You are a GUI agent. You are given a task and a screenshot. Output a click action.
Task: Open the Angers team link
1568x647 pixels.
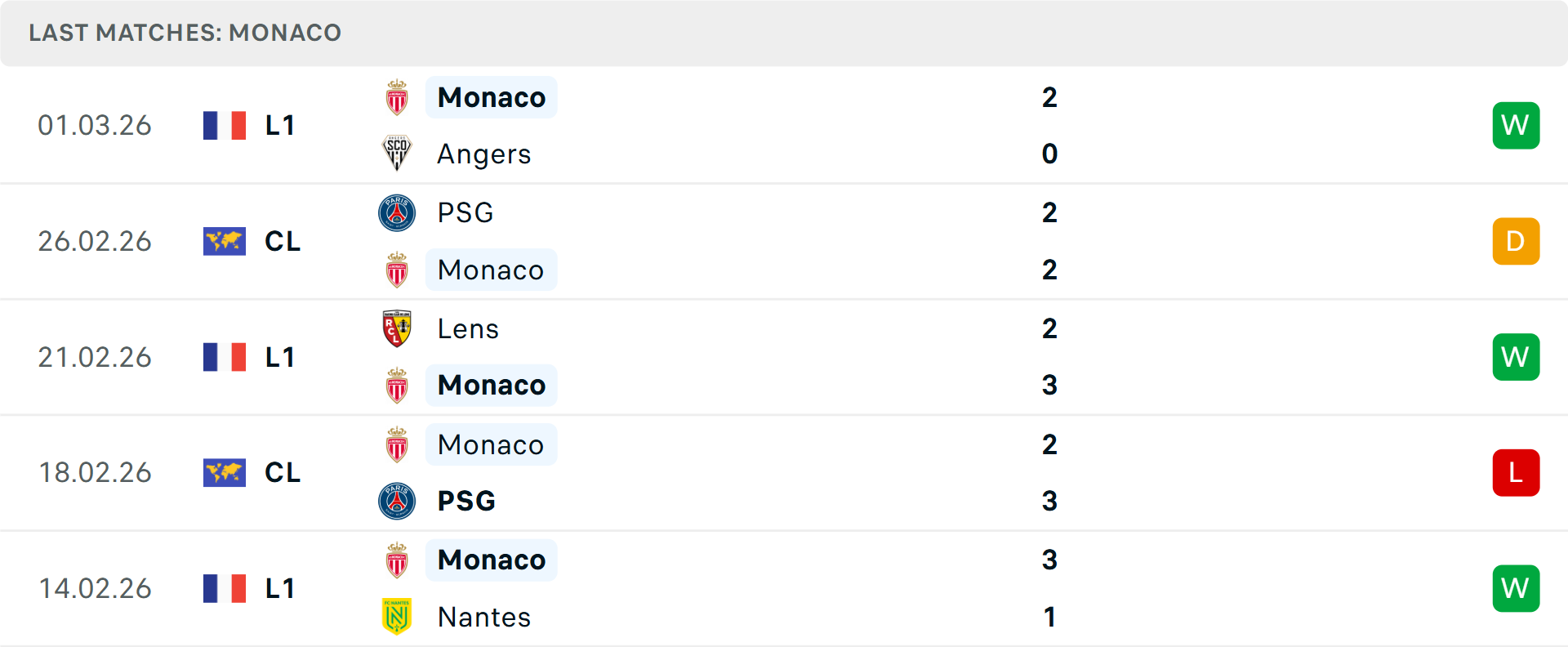484,154
